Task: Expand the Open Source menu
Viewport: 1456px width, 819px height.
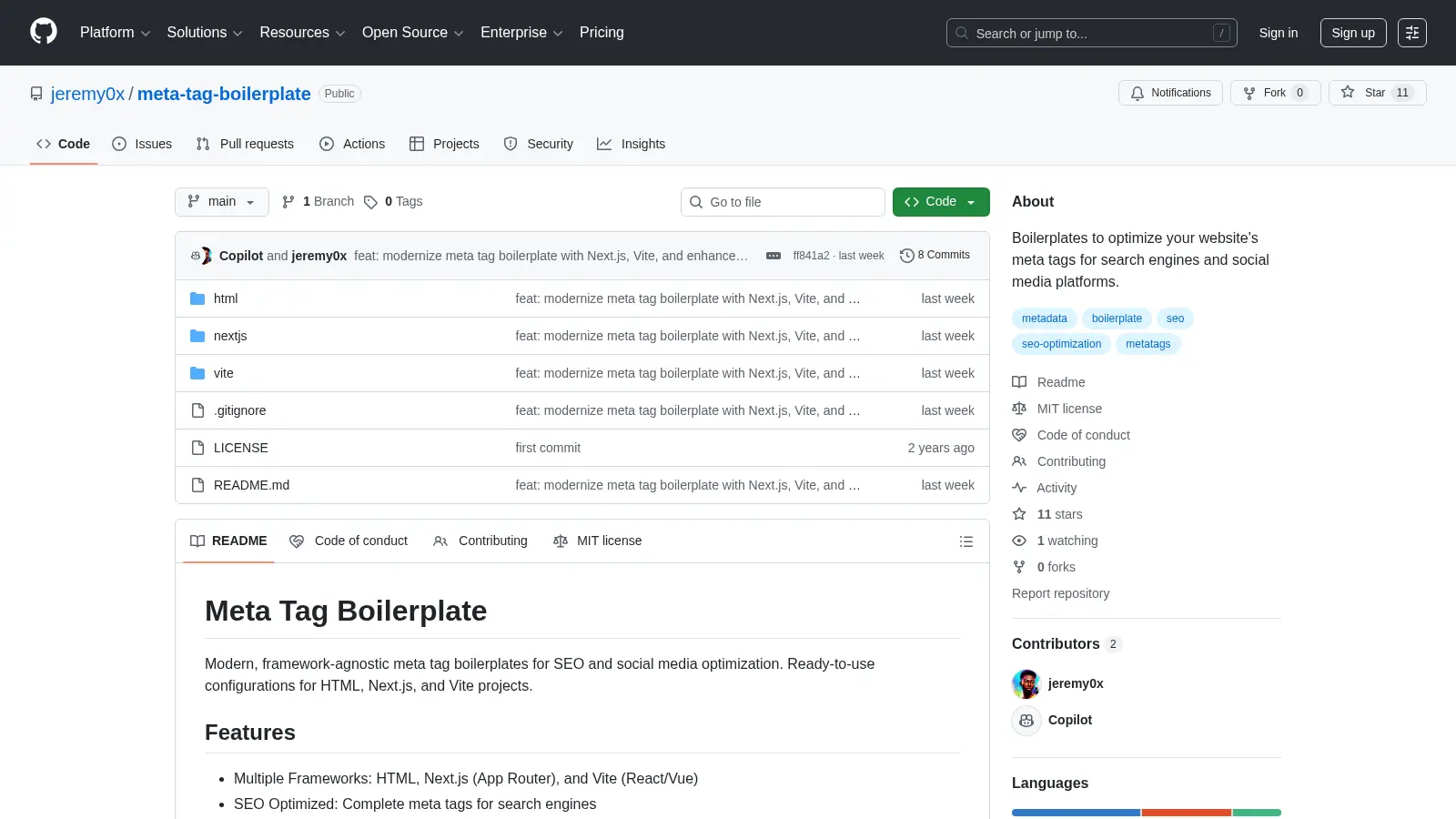Action: pyautogui.click(x=413, y=33)
